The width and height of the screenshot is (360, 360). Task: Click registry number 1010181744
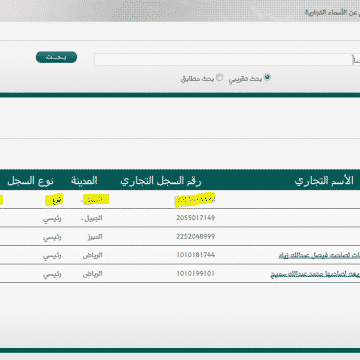(196, 255)
